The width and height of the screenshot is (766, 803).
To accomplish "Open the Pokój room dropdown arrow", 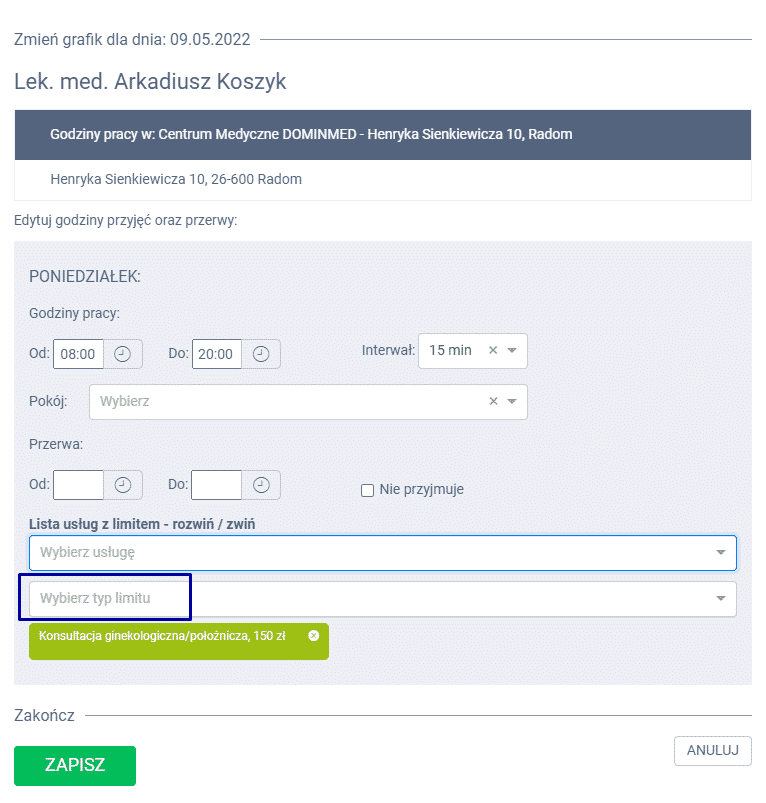I will tap(512, 402).
